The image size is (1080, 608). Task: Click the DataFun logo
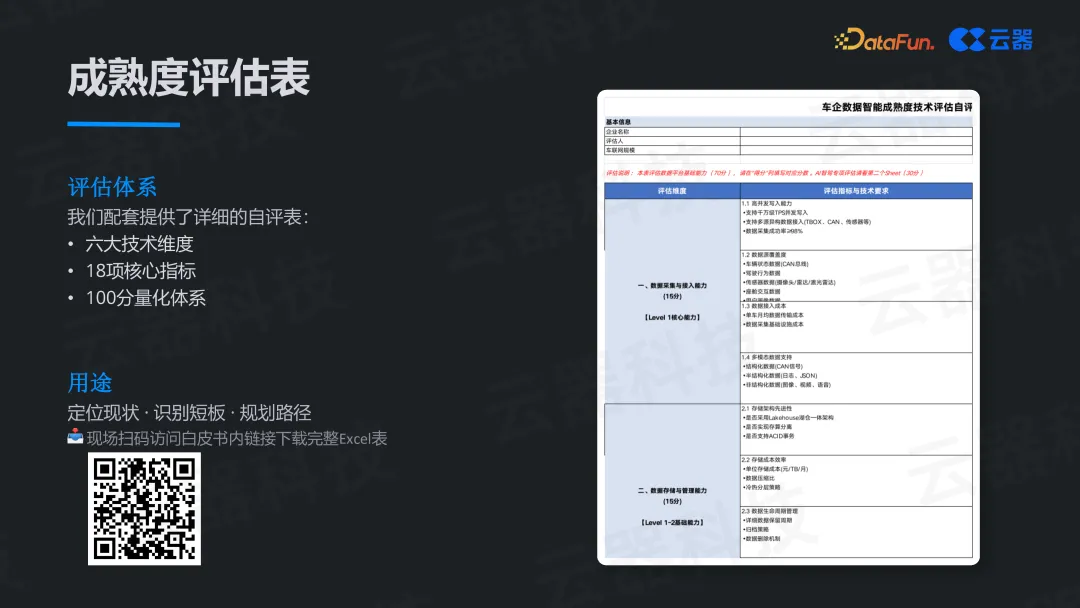tap(884, 40)
